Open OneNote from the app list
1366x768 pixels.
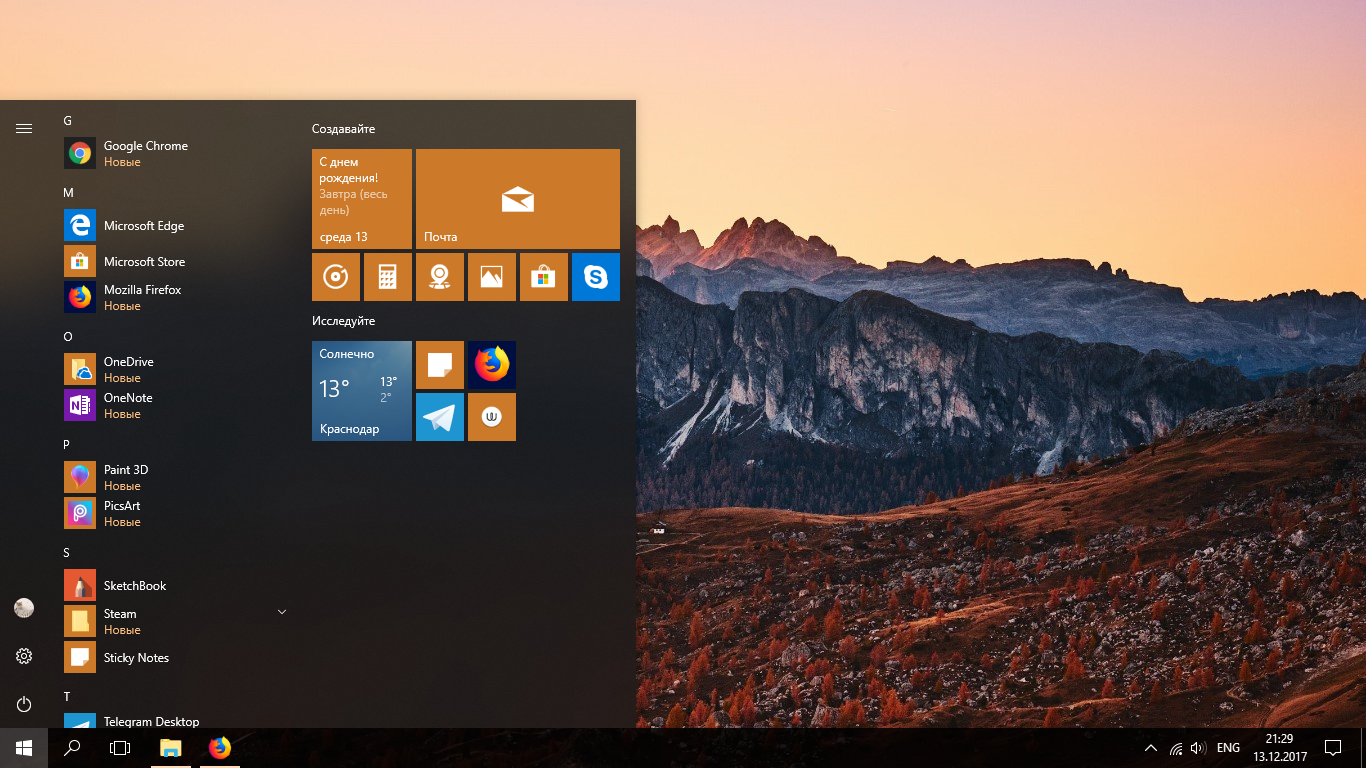176,406
